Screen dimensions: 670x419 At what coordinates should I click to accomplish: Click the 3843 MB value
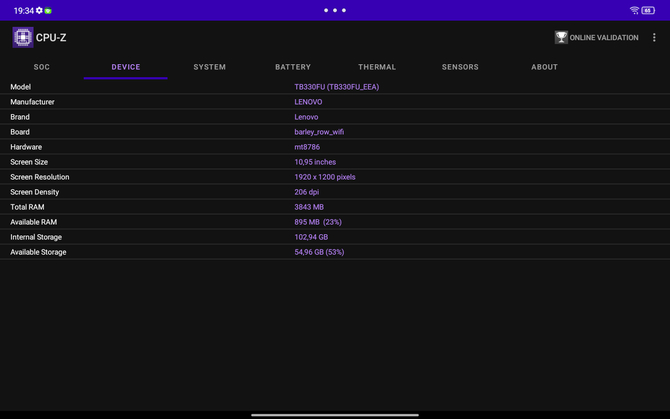click(309, 207)
